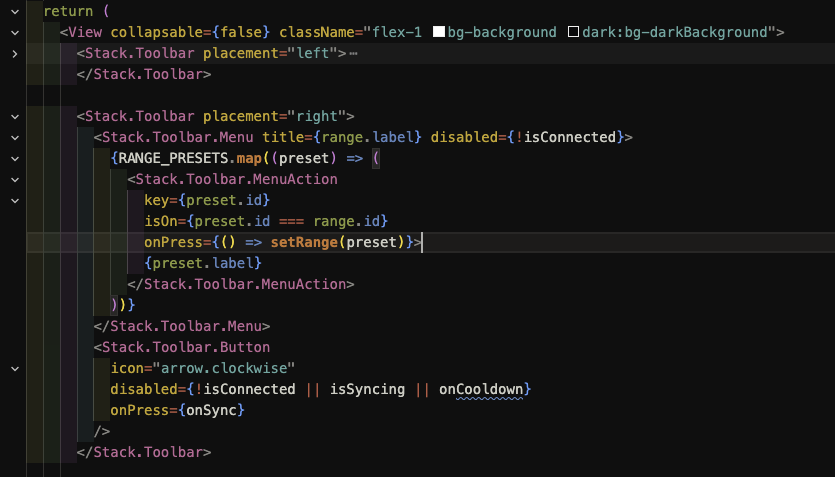Click the "isOn" attribute name
The width and height of the screenshot is (835, 477).
(x=161, y=221)
